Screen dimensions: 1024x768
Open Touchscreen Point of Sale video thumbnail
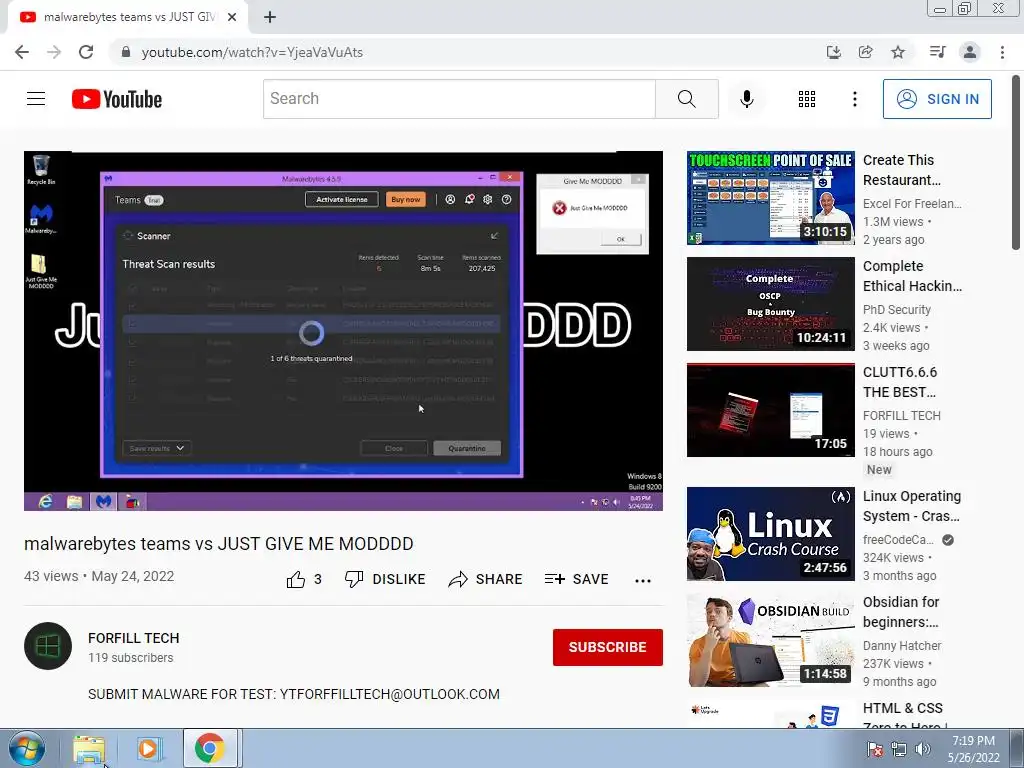771,198
